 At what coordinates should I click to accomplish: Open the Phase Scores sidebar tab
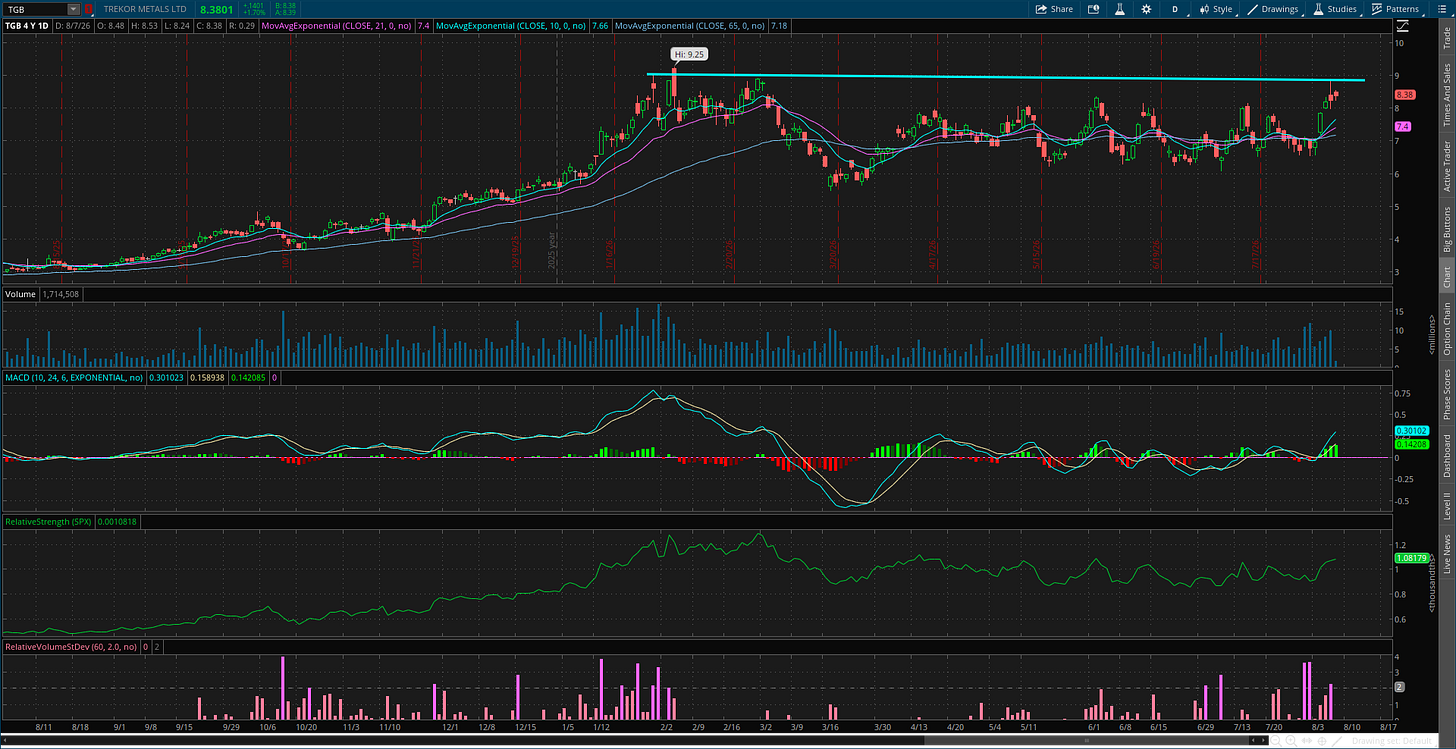(x=1446, y=394)
